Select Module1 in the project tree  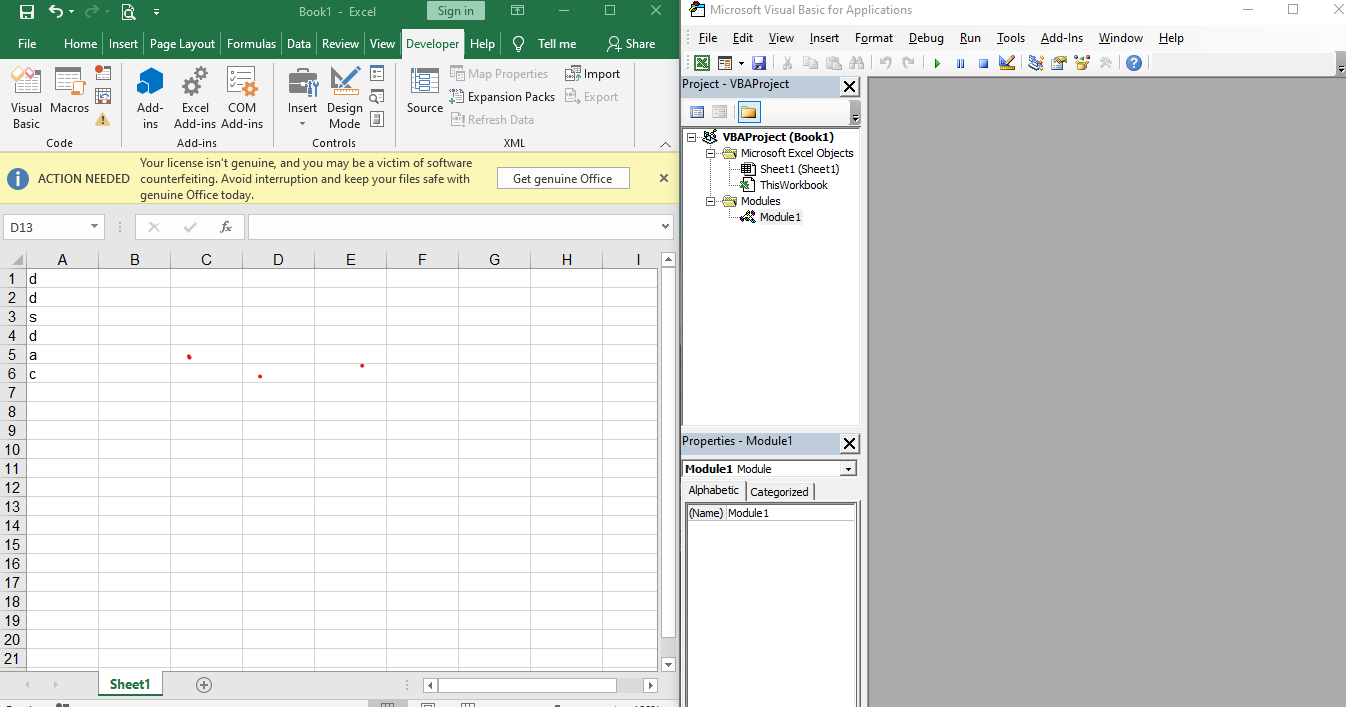tap(780, 217)
